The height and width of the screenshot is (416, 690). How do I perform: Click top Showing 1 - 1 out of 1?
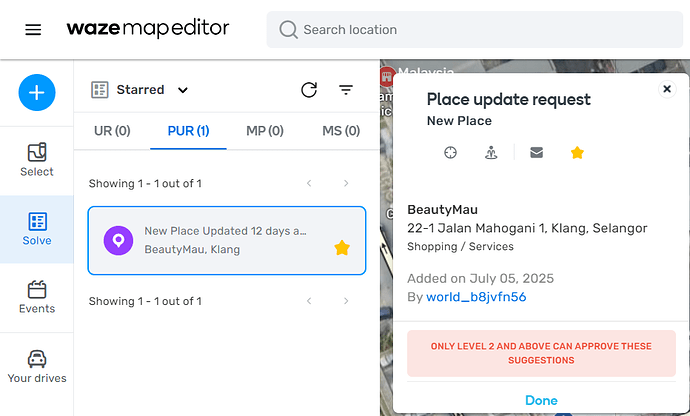tap(145, 184)
